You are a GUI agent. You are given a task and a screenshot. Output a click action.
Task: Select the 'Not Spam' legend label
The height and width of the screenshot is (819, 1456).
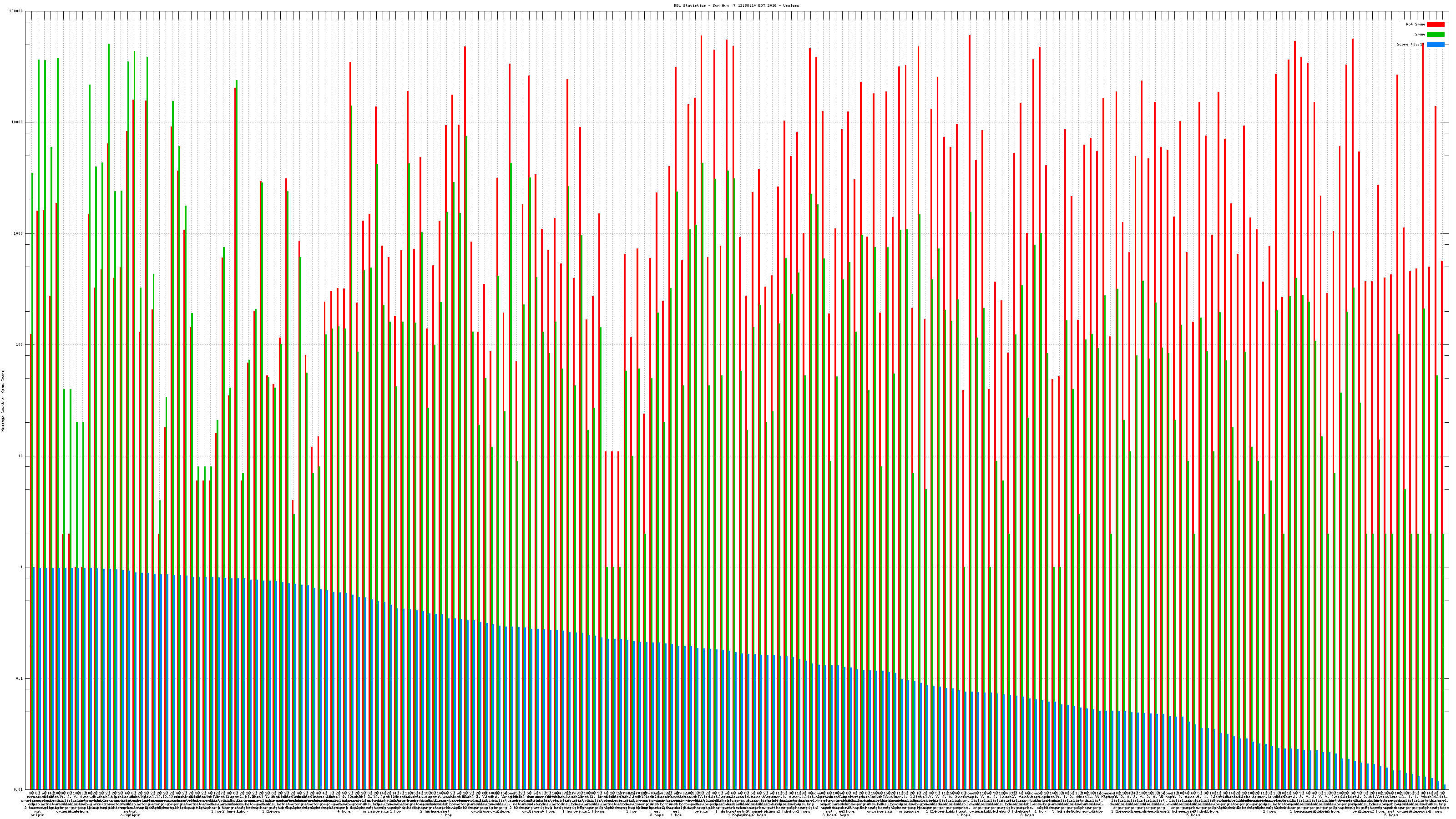coord(1416,24)
